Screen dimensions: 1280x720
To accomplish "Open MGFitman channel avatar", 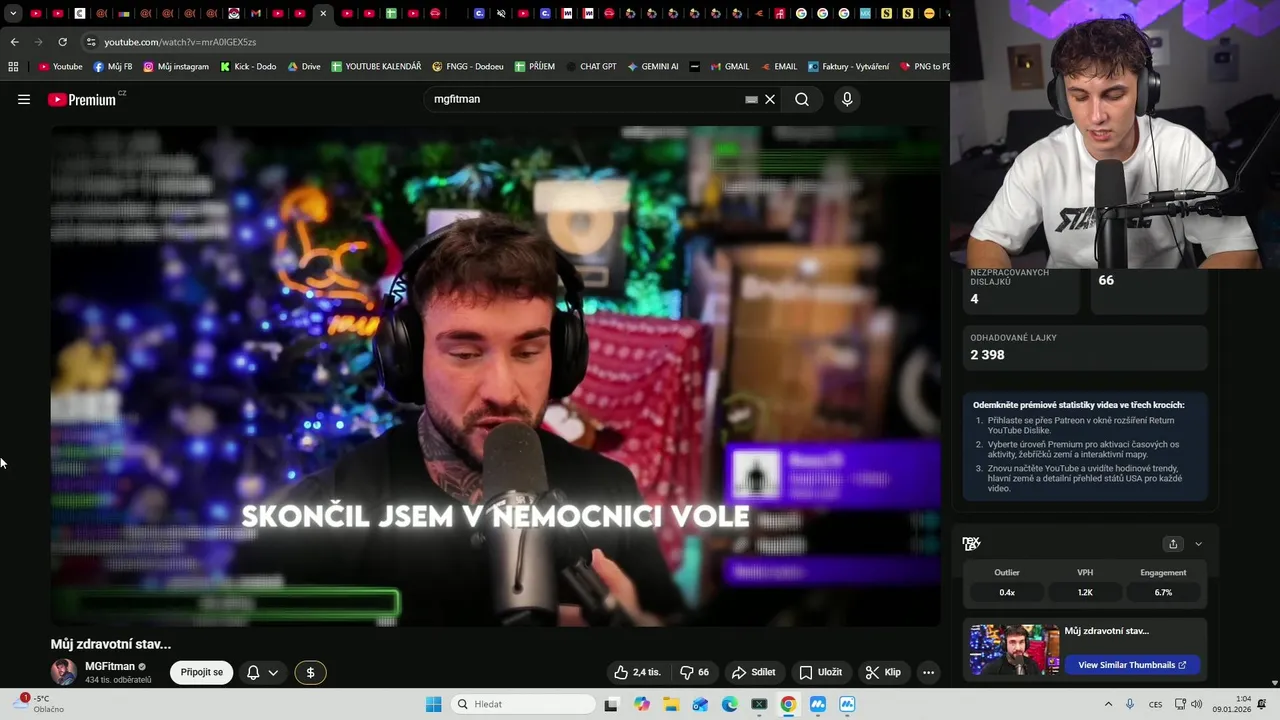I will [63, 672].
